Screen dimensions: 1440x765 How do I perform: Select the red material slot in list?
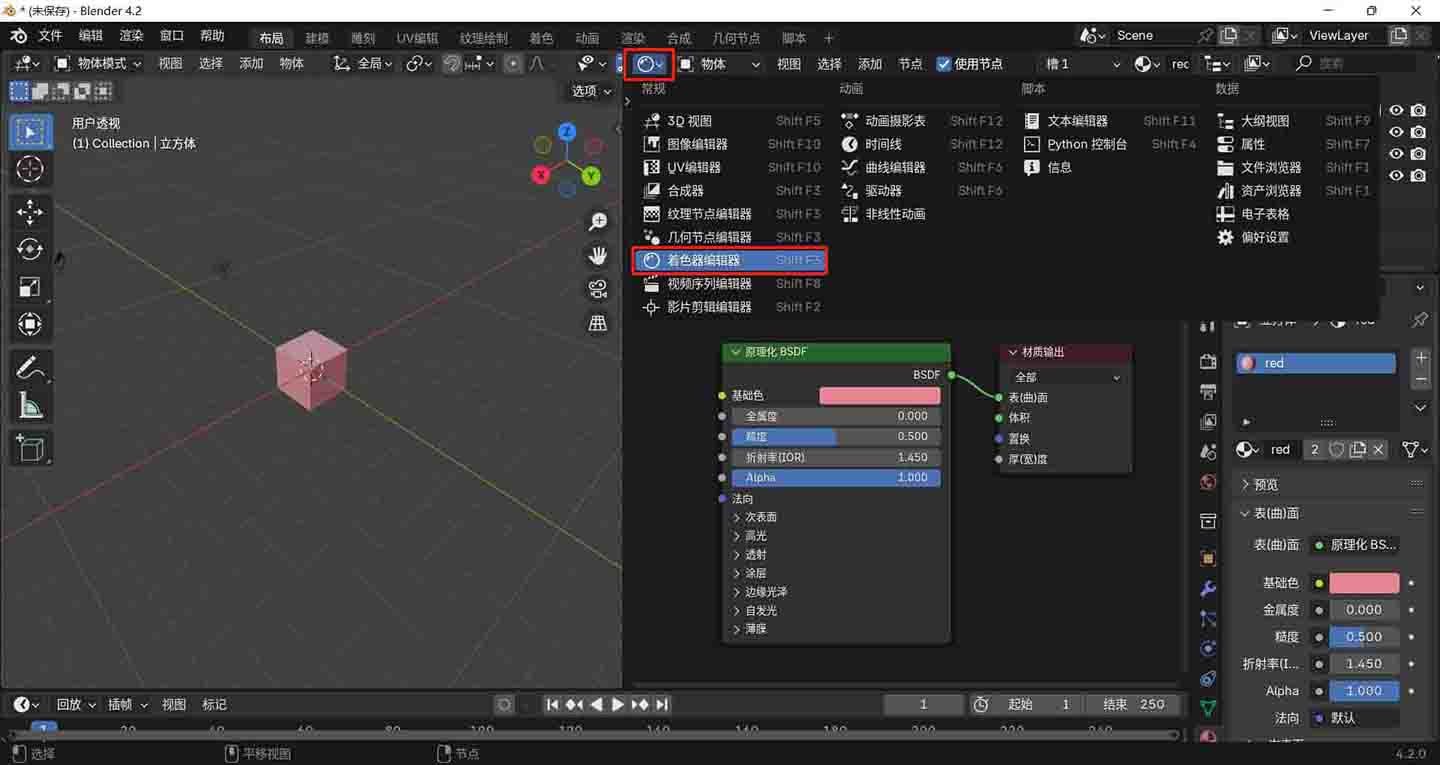click(x=1315, y=363)
